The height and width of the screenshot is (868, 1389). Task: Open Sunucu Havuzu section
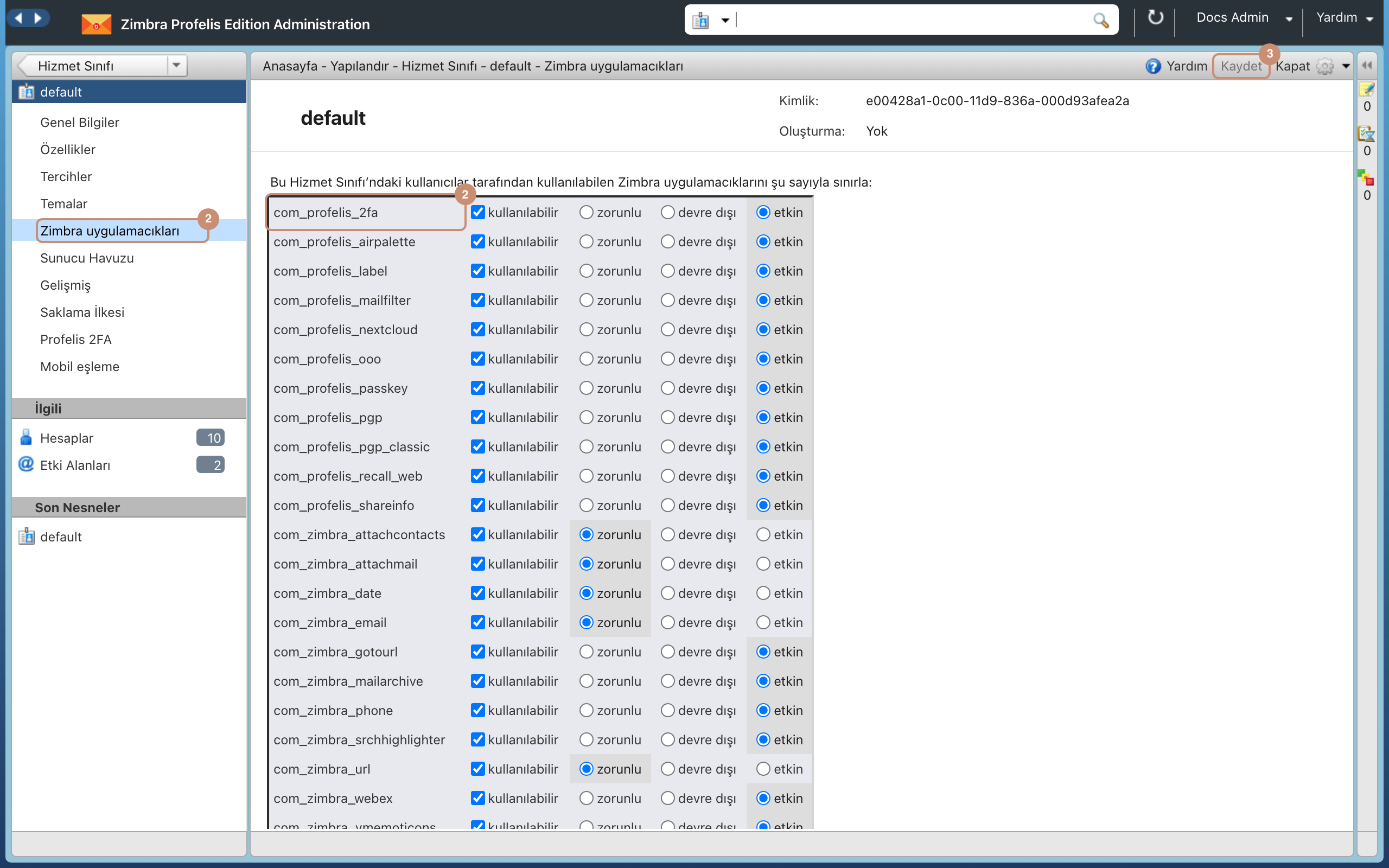pos(87,258)
